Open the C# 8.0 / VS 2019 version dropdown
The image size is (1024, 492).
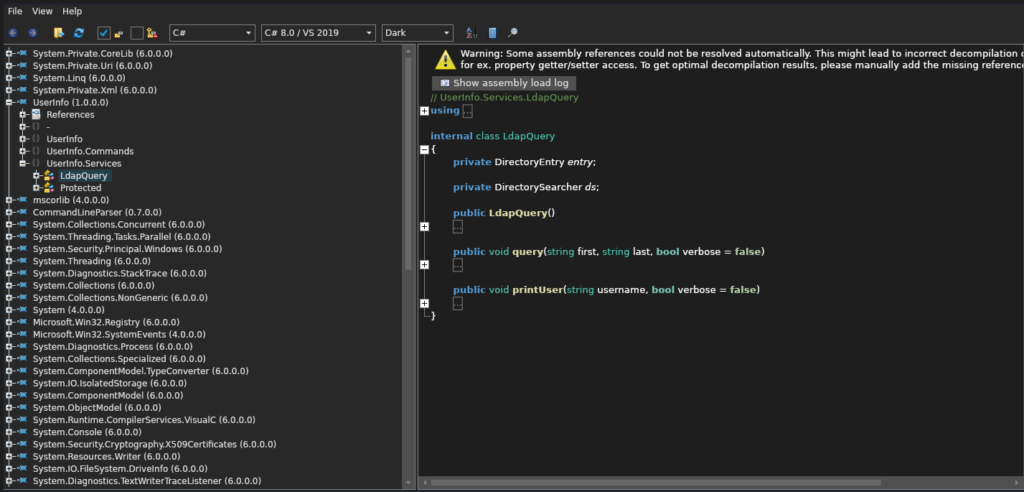[x=317, y=33]
